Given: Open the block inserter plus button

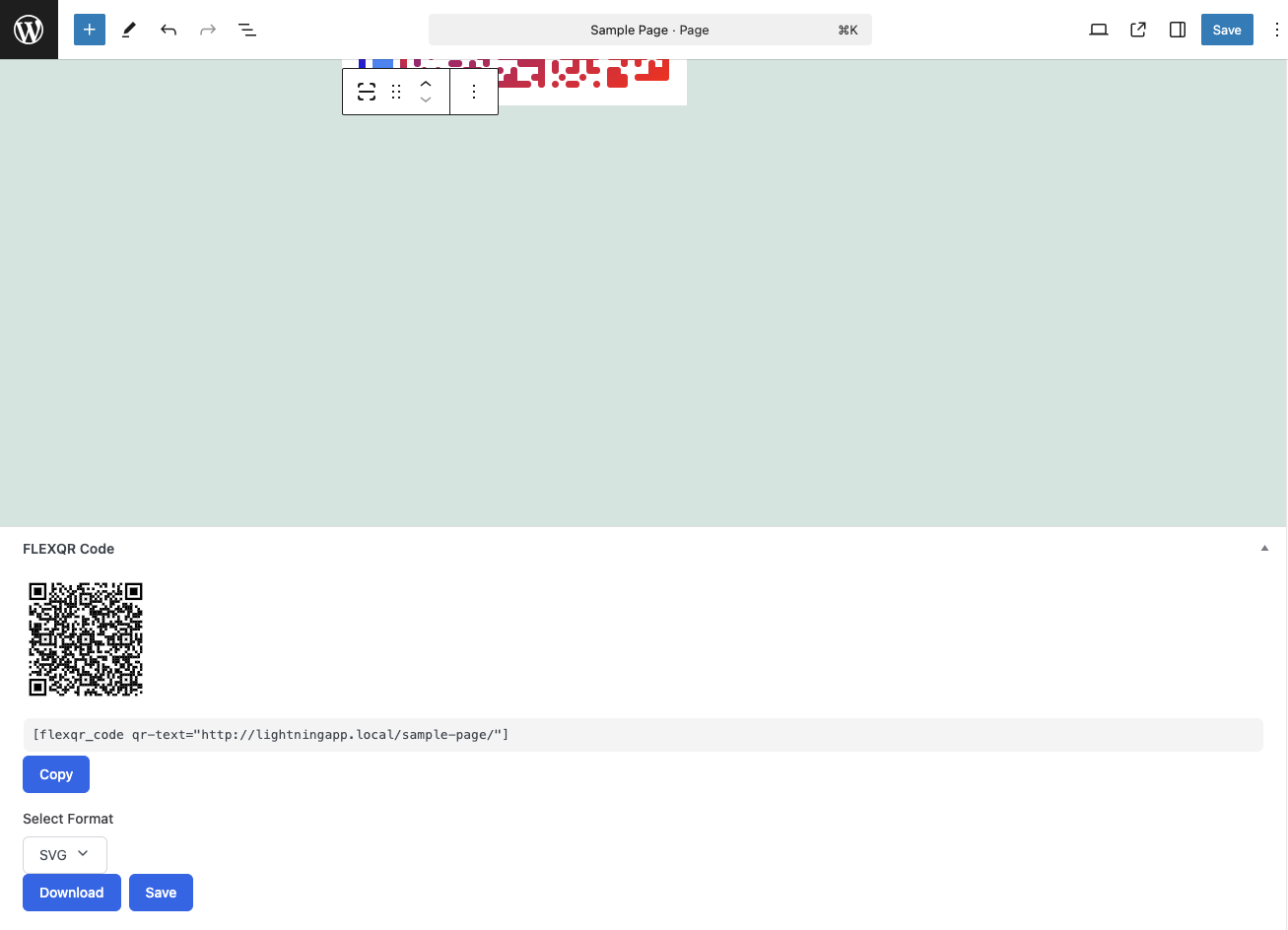Looking at the screenshot, I should point(90,30).
